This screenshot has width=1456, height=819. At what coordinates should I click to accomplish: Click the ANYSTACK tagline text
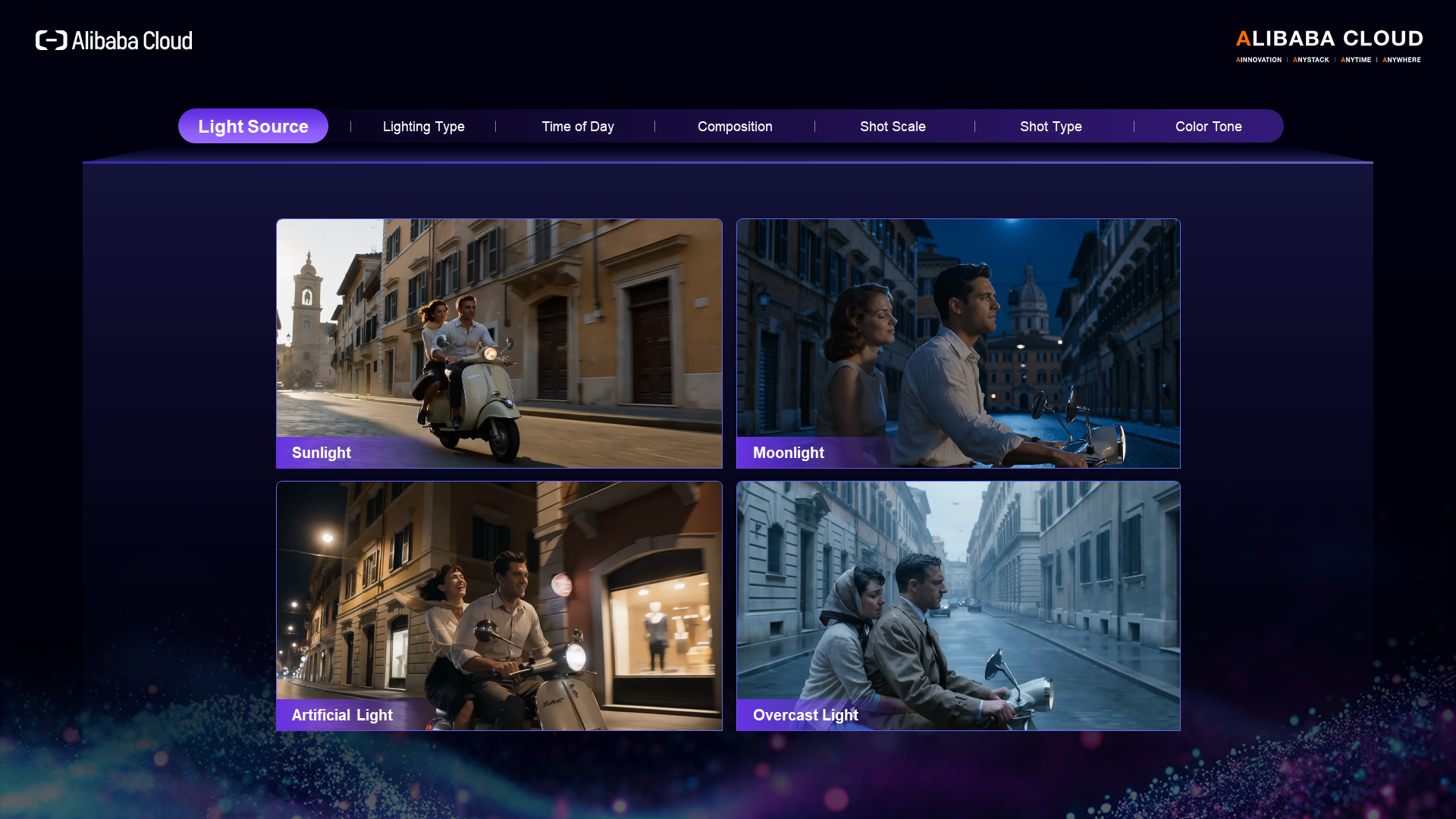tap(1311, 60)
